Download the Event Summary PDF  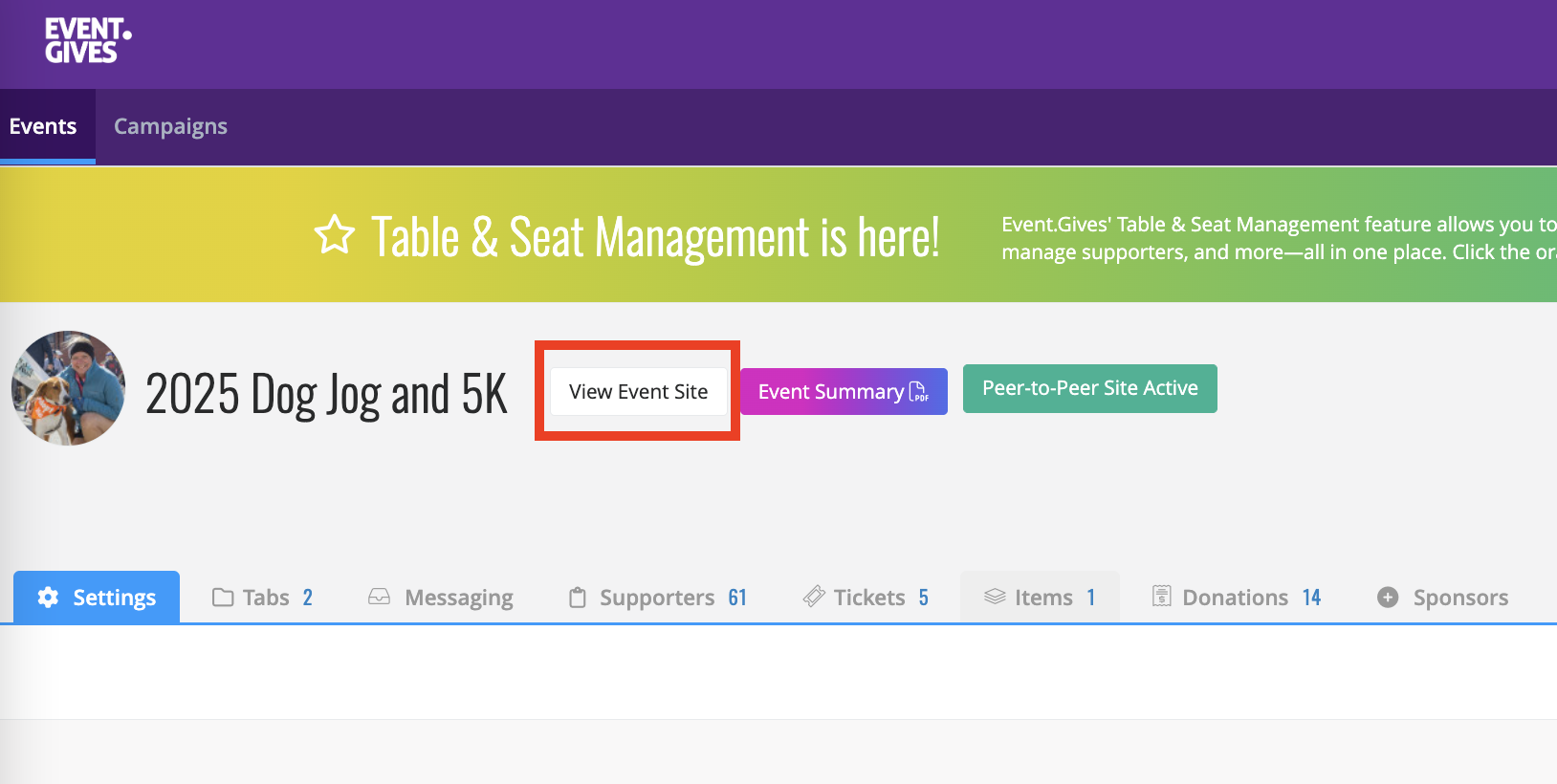tap(844, 391)
